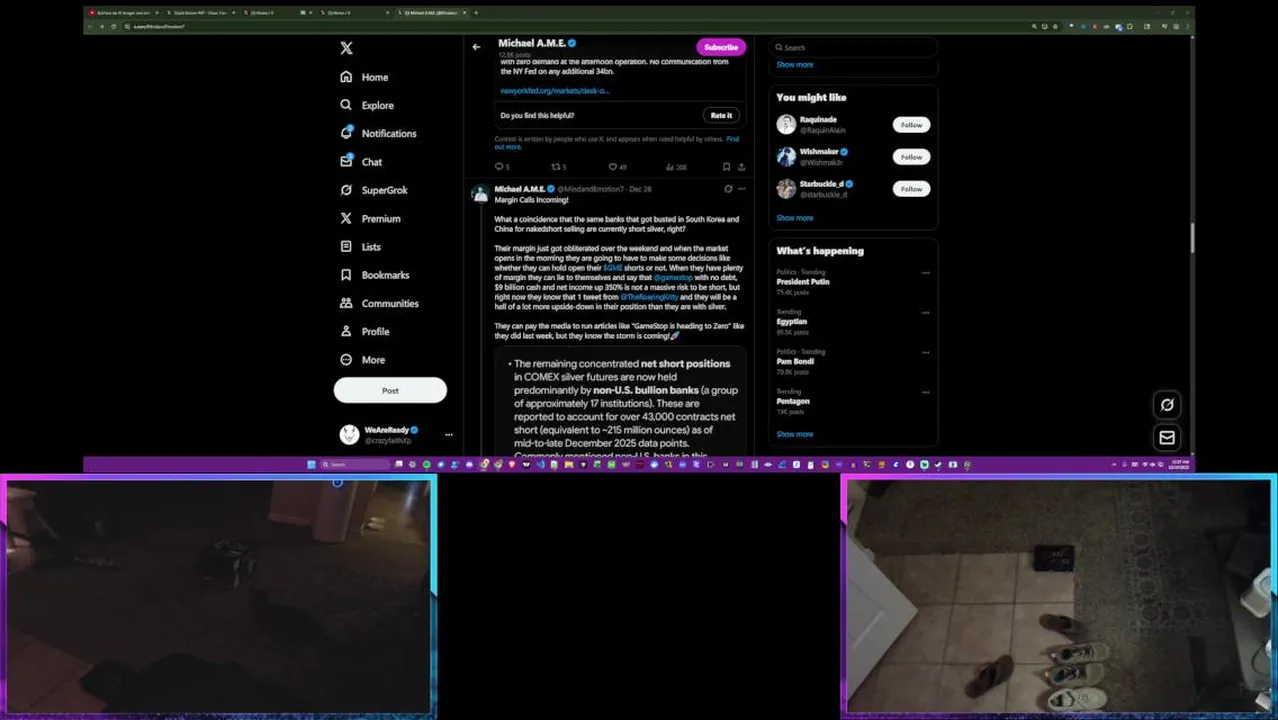The image size is (1278, 720).
Task: Open Profile from the sidebar
Action: point(365,331)
